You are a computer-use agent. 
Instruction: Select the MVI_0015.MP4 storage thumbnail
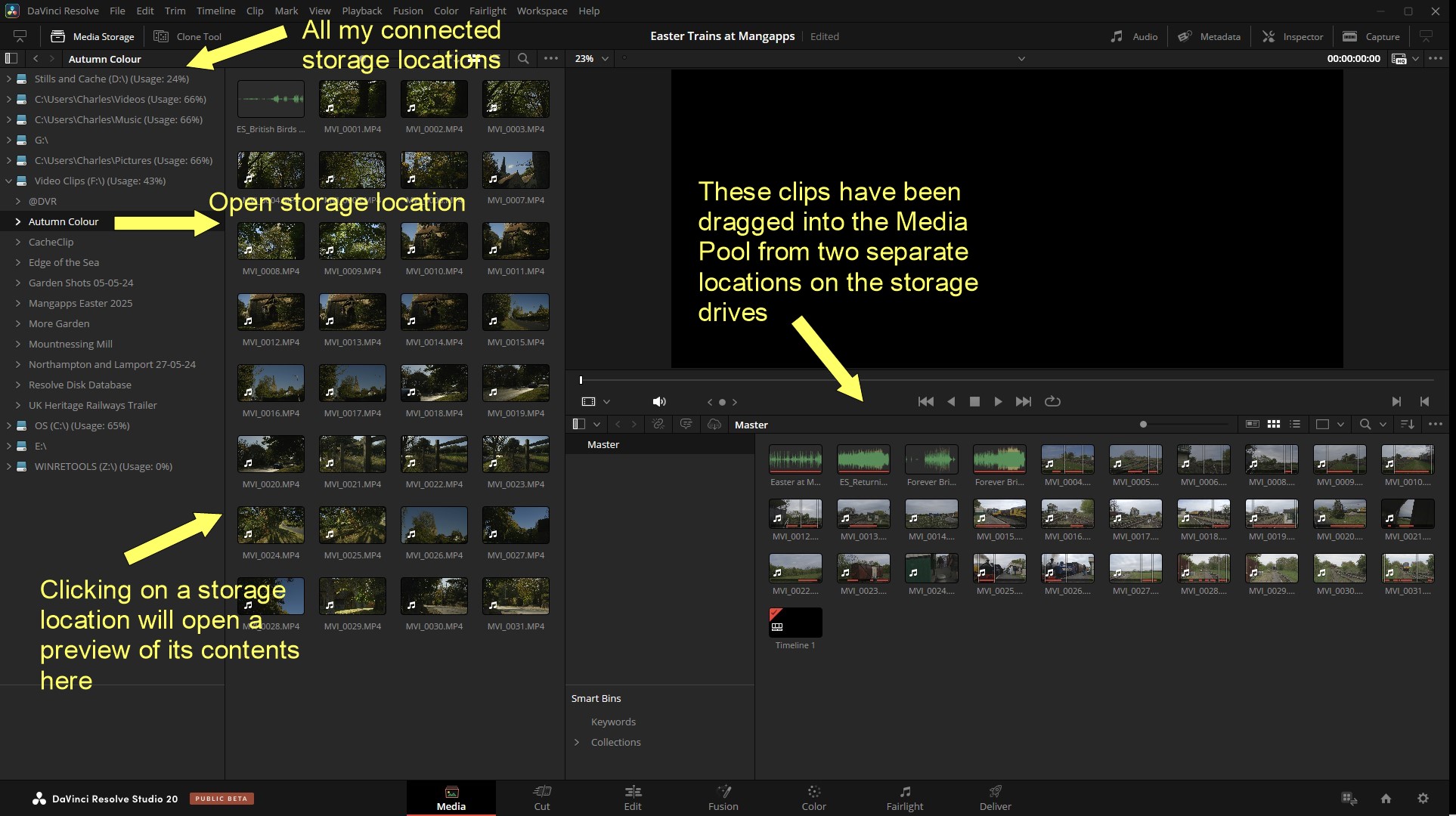(x=516, y=312)
